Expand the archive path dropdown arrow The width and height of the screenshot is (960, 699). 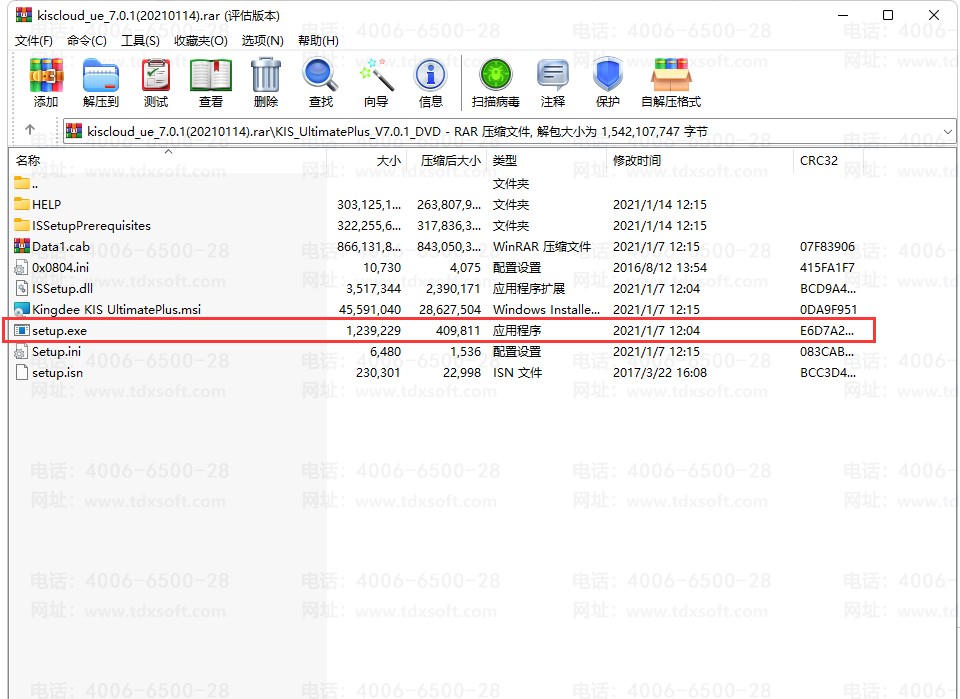tap(948, 131)
